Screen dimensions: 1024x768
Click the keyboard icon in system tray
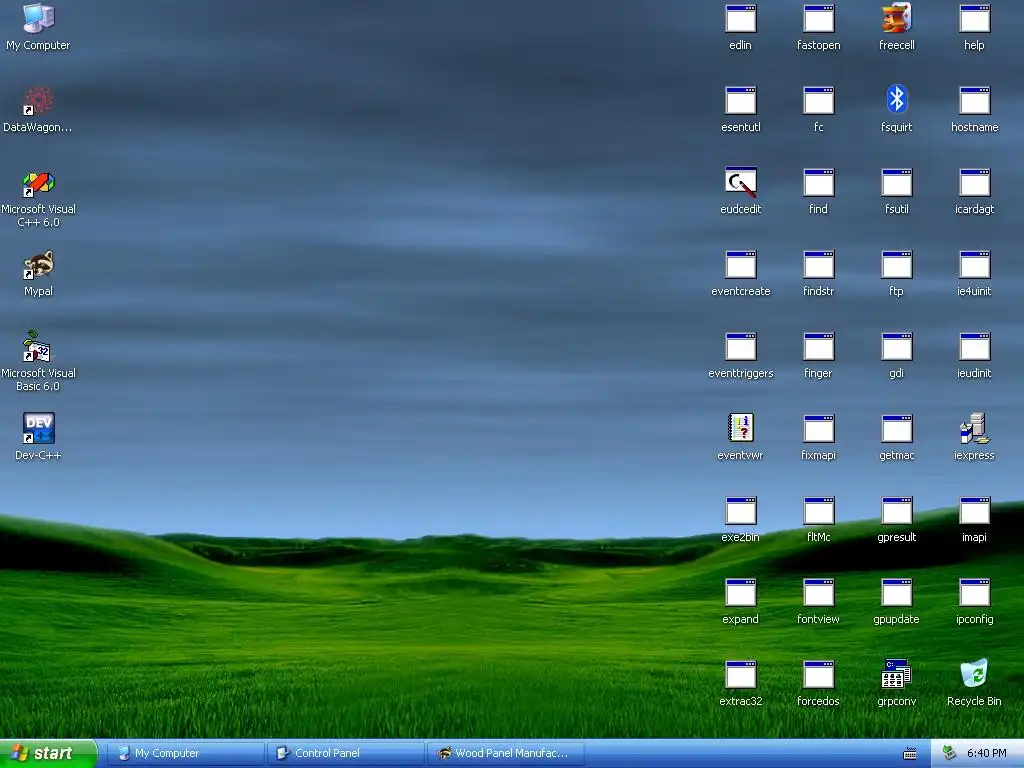(910, 754)
